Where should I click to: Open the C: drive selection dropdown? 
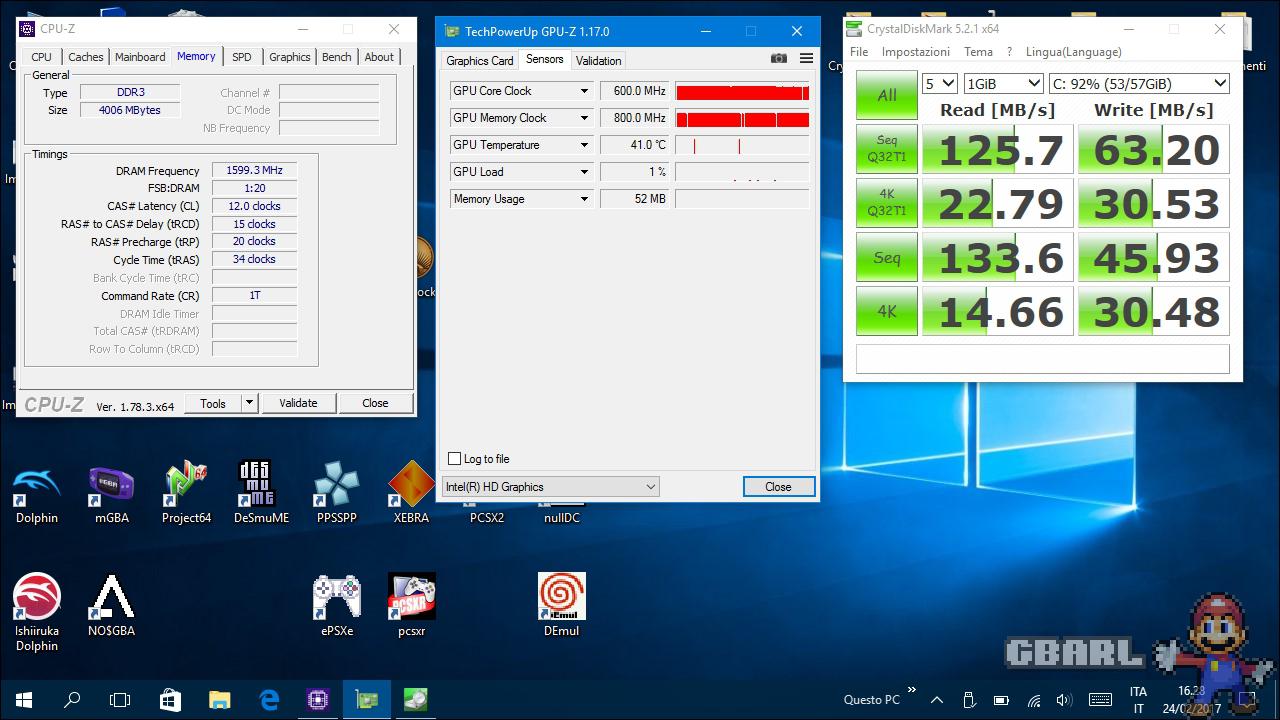click(x=1139, y=84)
